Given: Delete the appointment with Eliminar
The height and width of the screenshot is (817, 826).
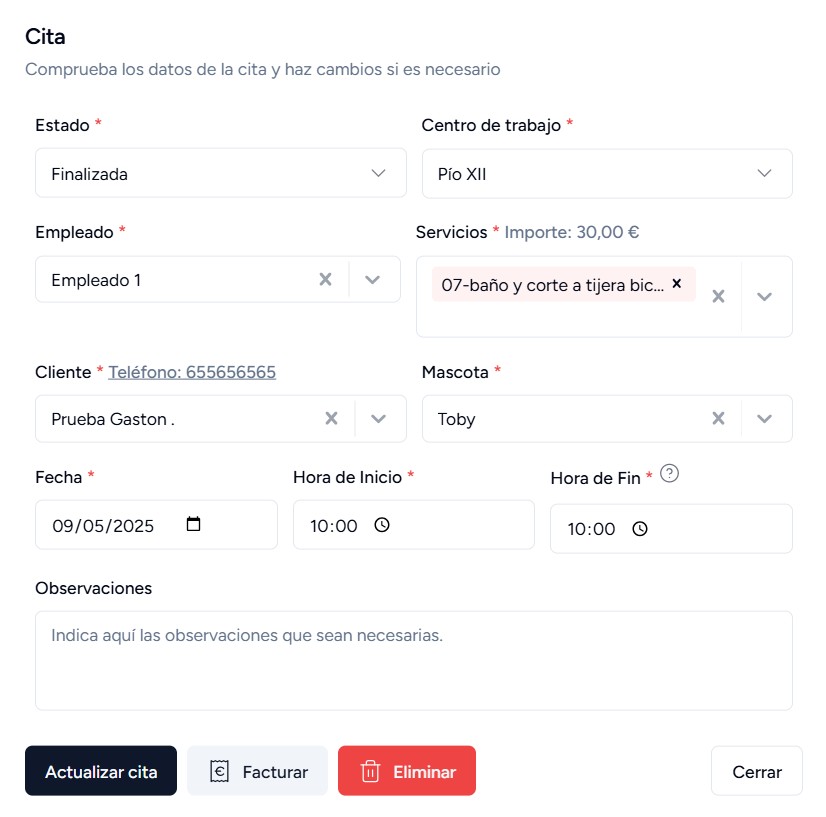Looking at the screenshot, I should 407,771.
